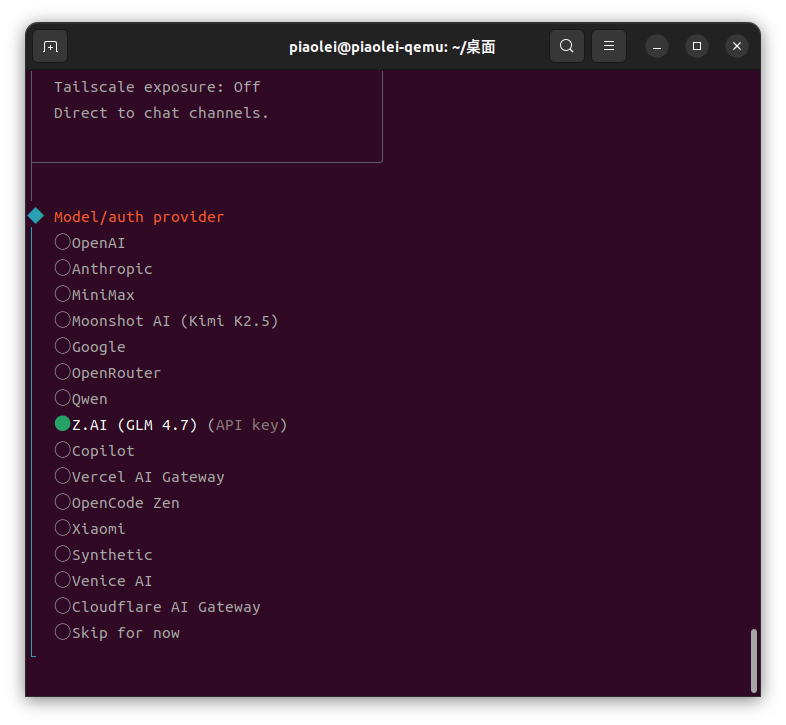Click the terminal's vertical scrollbar thumb
Image resolution: width=786 pixels, height=725 pixels.
point(753,660)
